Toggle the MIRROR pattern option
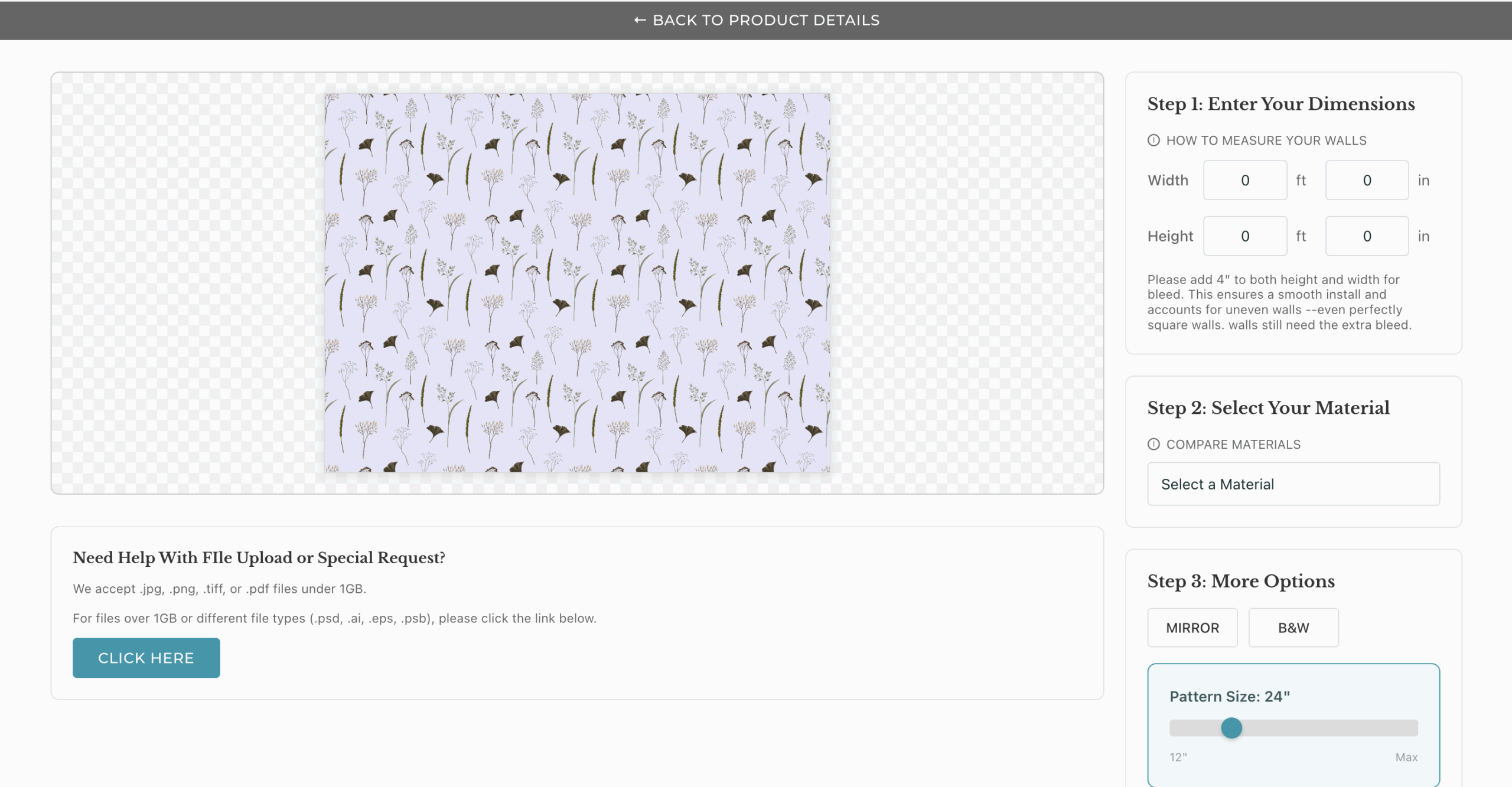 click(x=1192, y=628)
